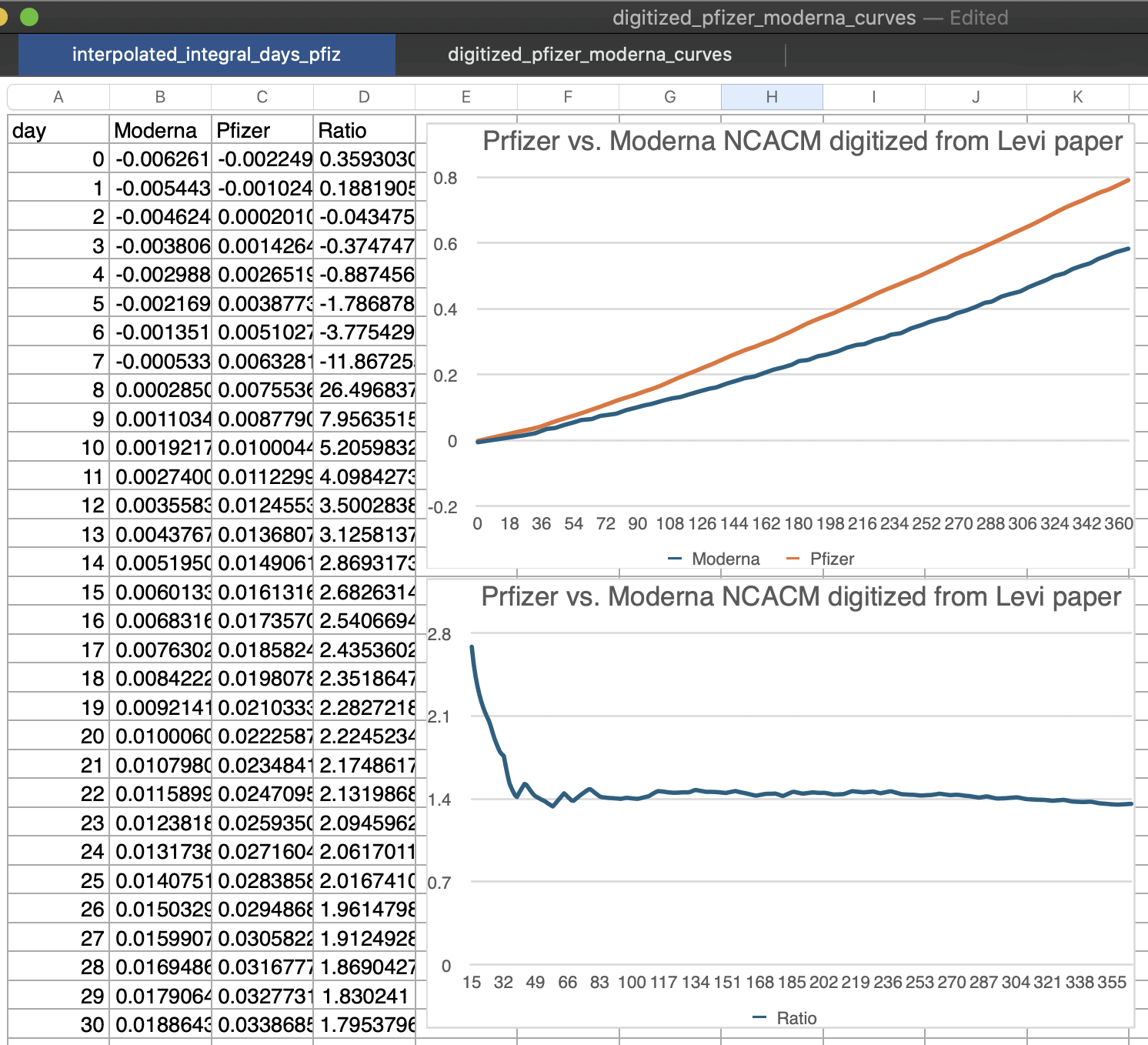1148x1045 pixels.
Task: Click the window title digitized_pfizer_moderna_curves
Action: pyautogui.click(x=763, y=18)
